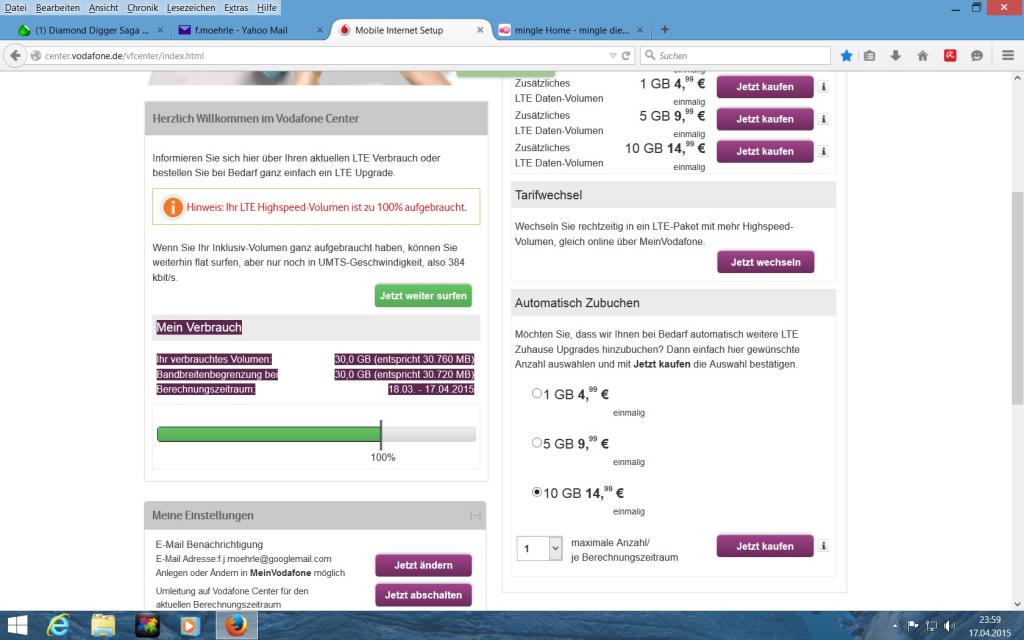Select the 10 GB 14,99 € radio option
This screenshot has width=1024, height=640.
(x=537, y=492)
